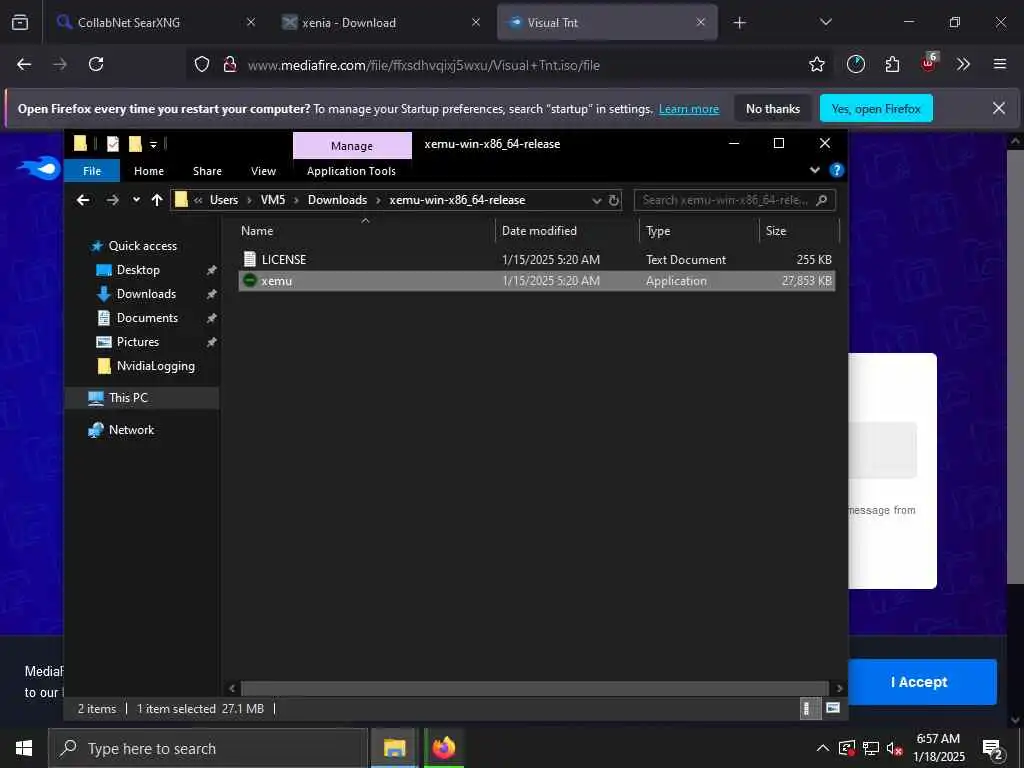Click Downloads in the breadcrumb path
This screenshot has width=1024, height=768.
[337, 200]
